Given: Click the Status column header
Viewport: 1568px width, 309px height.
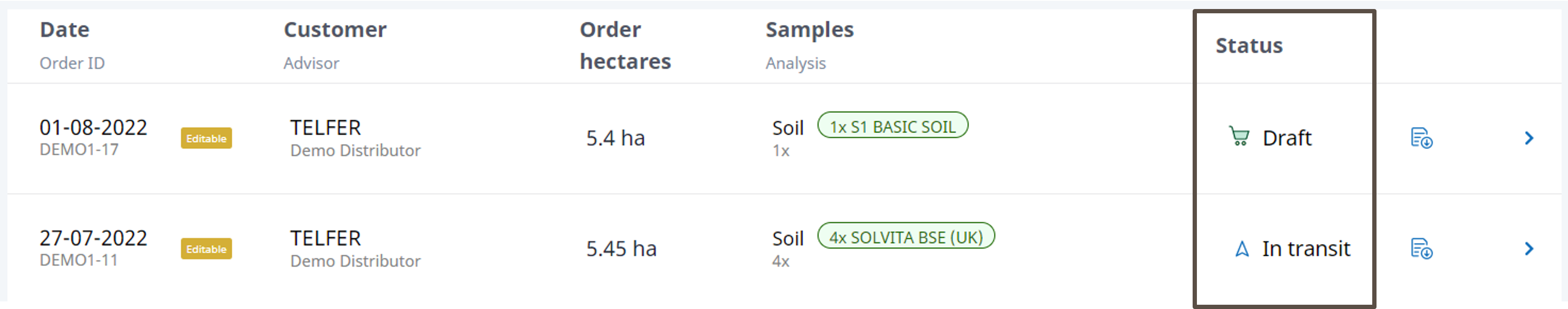Looking at the screenshot, I should tap(1249, 46).
